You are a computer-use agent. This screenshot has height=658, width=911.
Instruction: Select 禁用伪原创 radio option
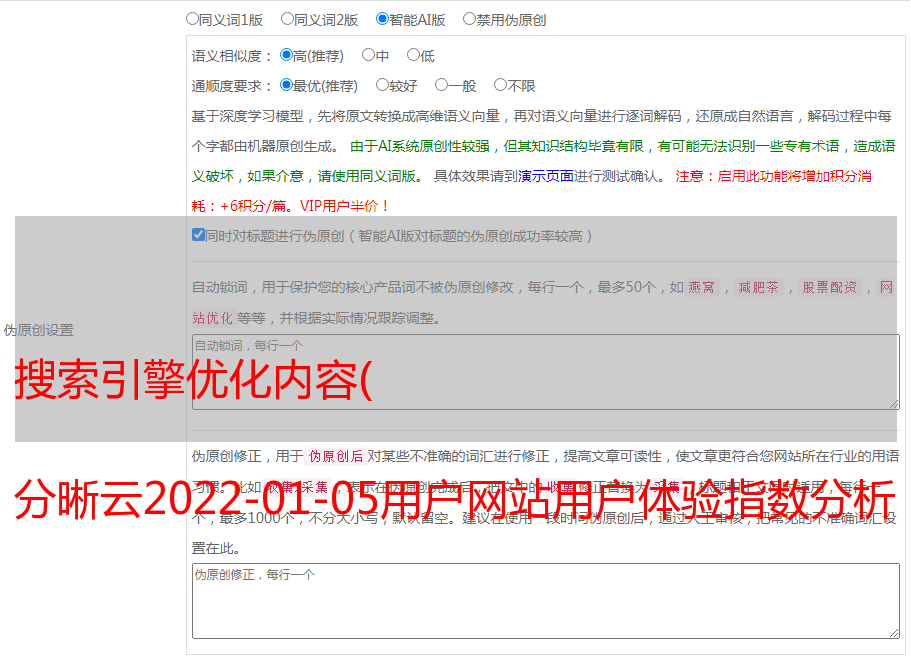click(469, 19)
